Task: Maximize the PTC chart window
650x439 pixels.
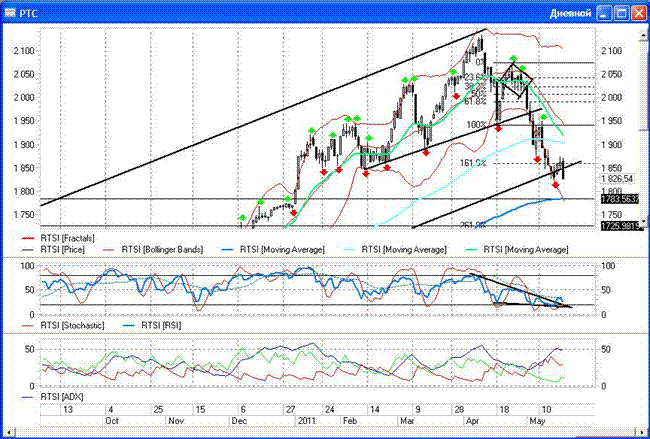Action: click(x=621, y=13)
